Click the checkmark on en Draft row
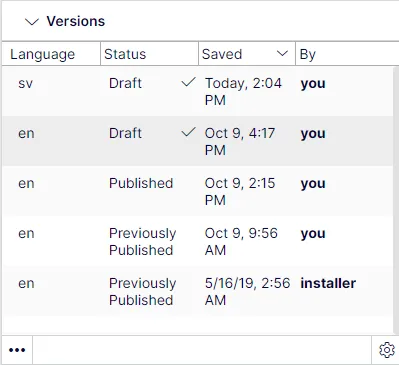399x365 pixels. tap(188, 132)
